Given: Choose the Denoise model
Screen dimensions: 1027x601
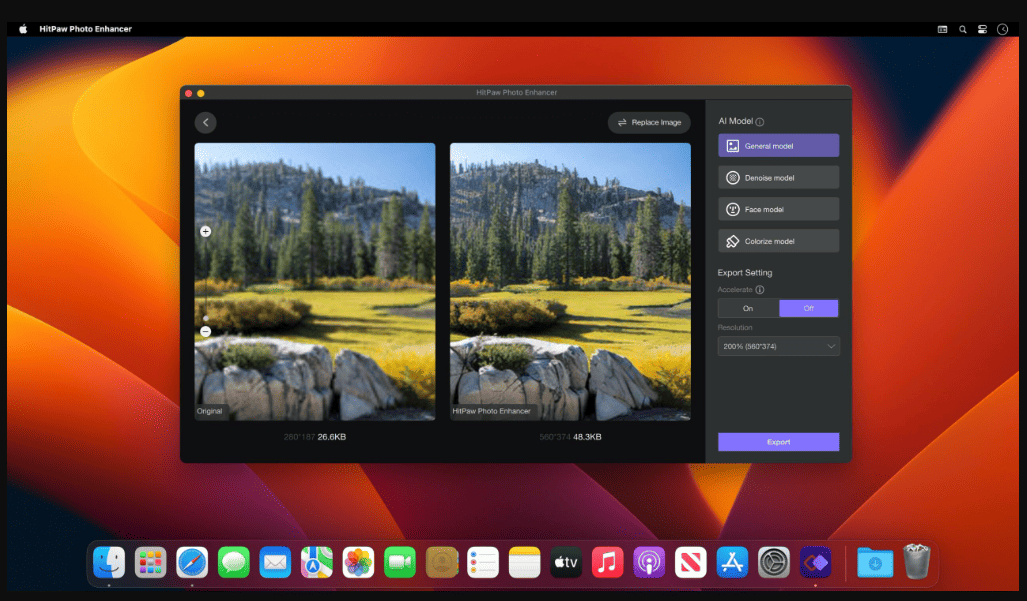Looking at the screenshot, I should [x=778, y=177].
